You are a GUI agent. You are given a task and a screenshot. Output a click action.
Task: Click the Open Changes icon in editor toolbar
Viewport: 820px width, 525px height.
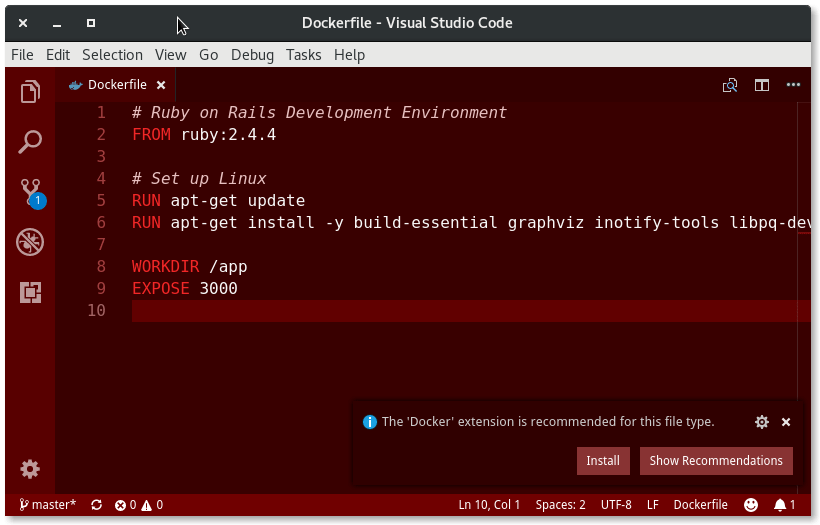(x=730, y=85)
